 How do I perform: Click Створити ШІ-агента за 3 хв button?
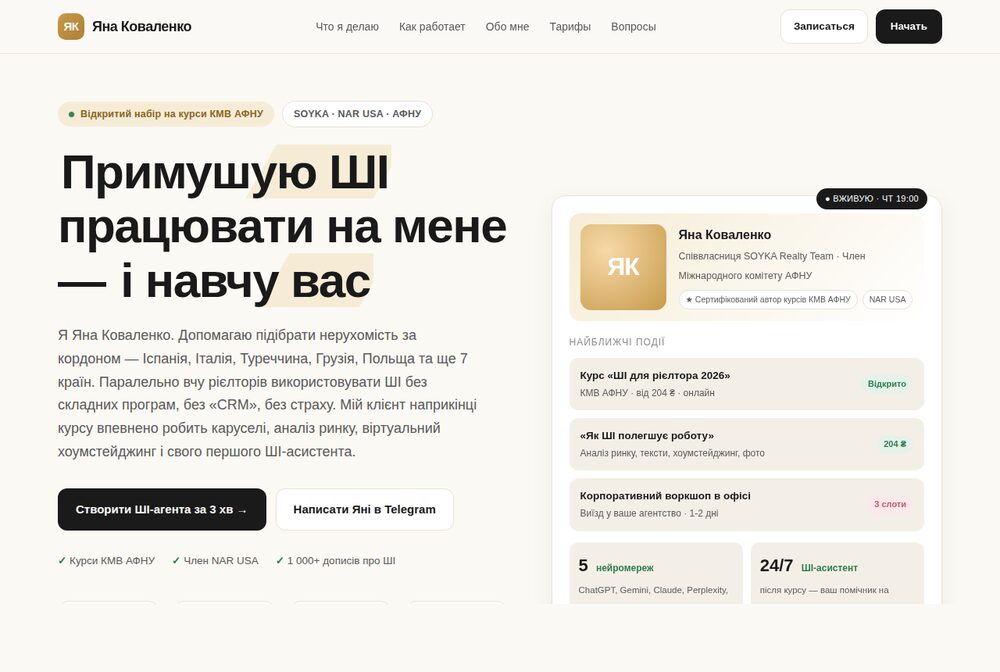point(162,509)
